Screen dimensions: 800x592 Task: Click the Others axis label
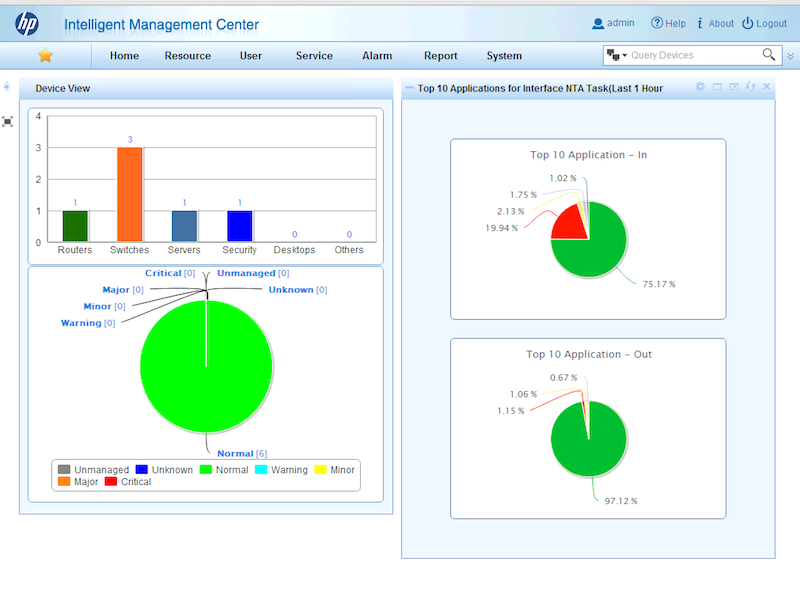coord(349,250)
